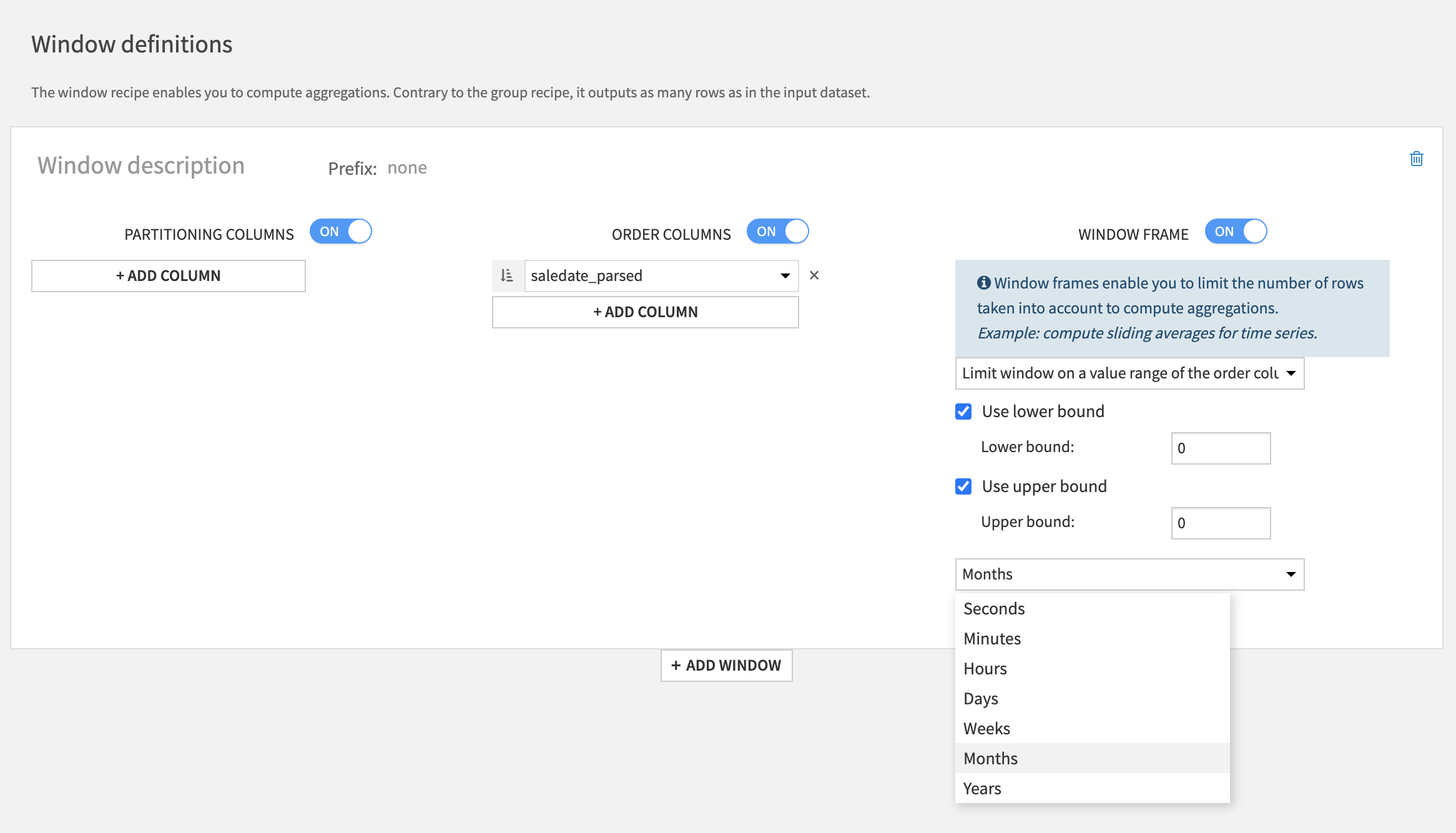This screenshot has width=1456, height=833.
Task: Click the info icon in window frames hint
Action: (x=984, y=283)
